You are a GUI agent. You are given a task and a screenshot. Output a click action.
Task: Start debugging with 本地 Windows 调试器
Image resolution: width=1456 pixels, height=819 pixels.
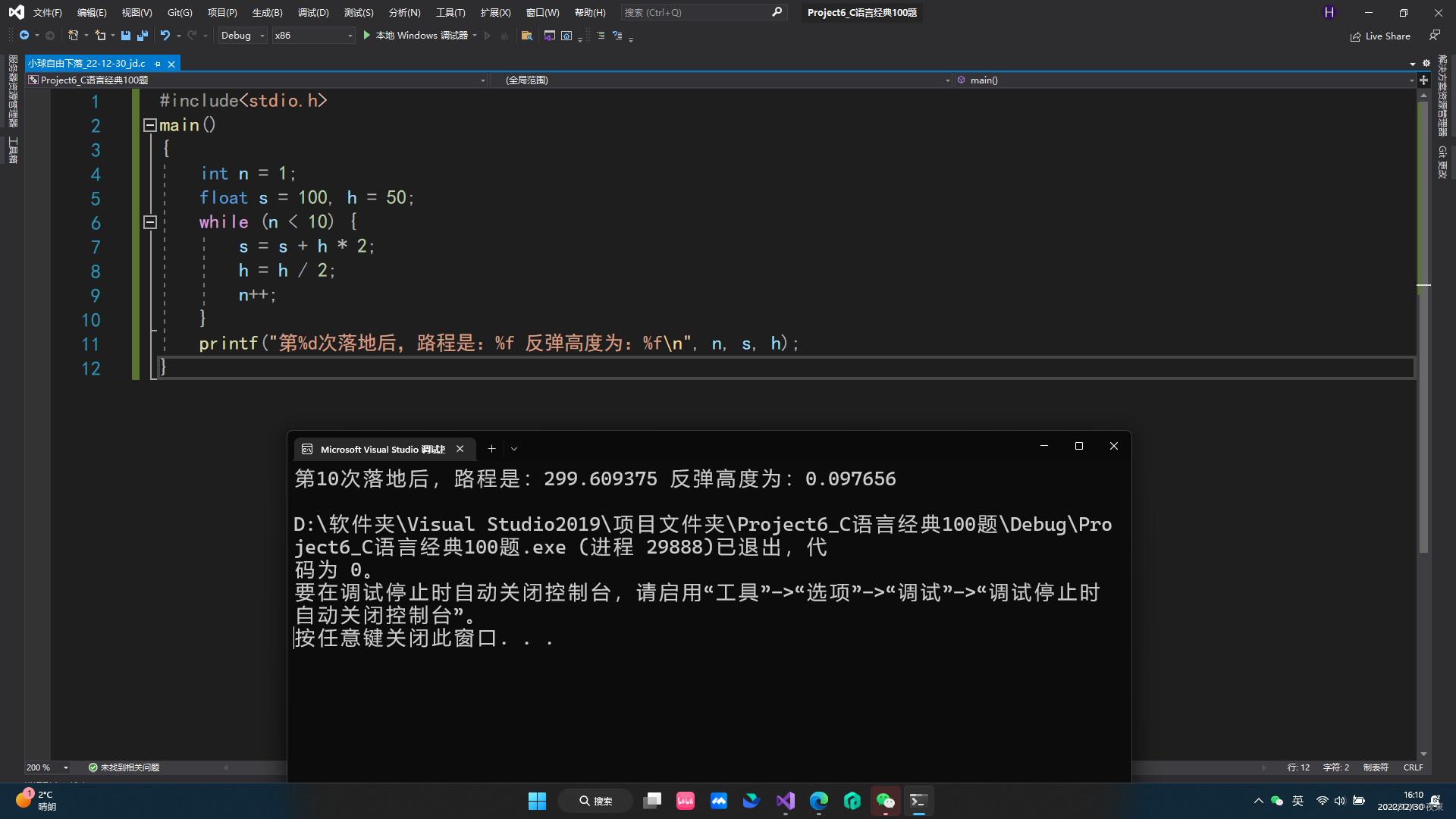[421, 36]
